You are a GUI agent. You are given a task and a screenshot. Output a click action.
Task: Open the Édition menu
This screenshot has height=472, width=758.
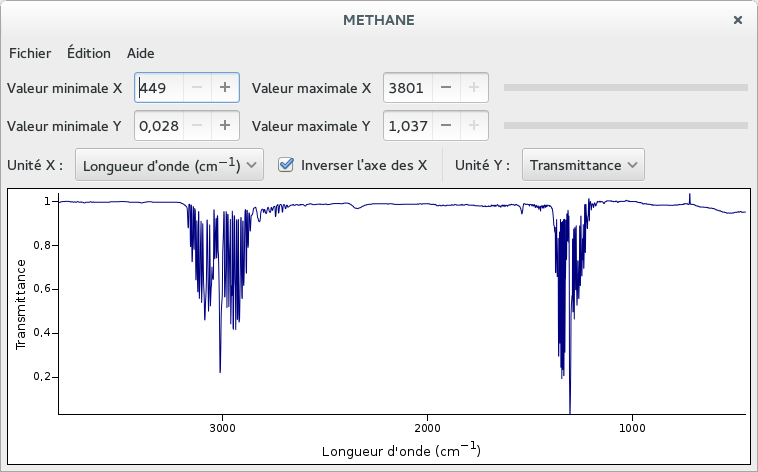(x=88, y=52)
